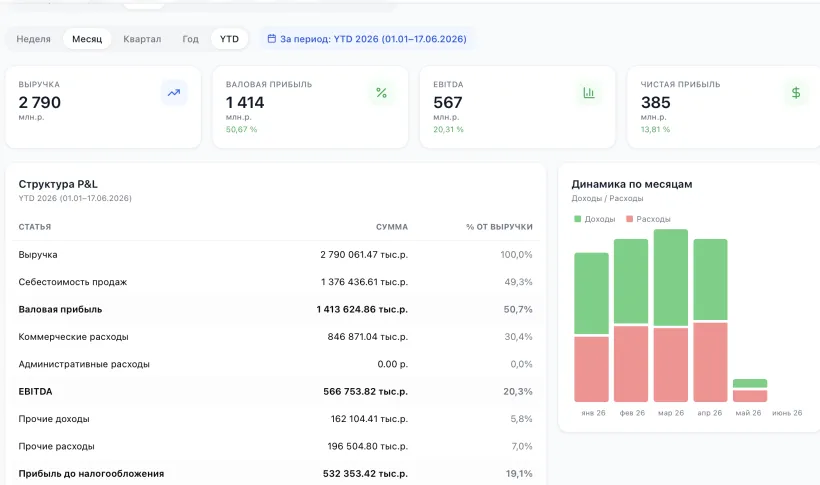Toggle the green Доходы legend swatch

pos(577,219)
